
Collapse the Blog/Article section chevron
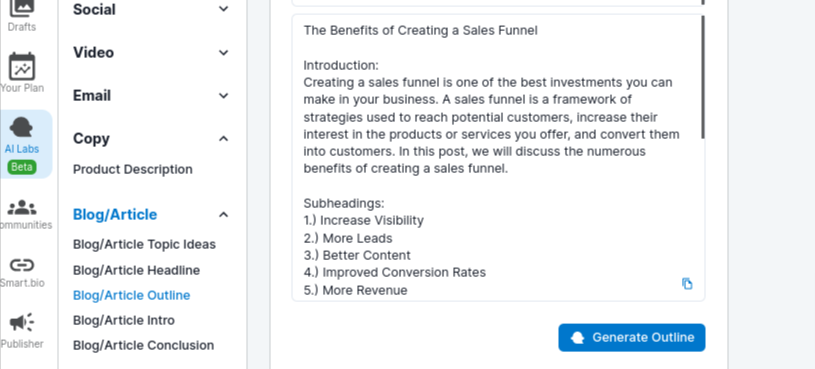click(x=224, y=215)
